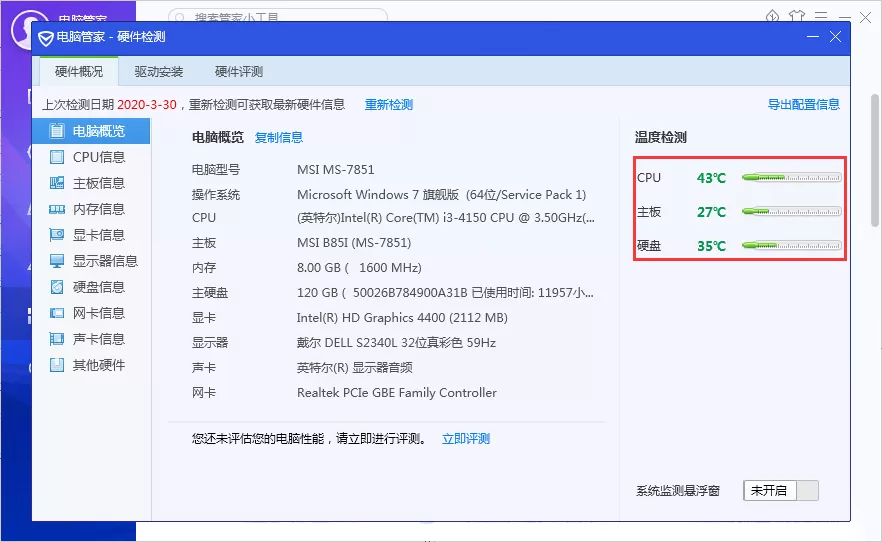The image size is (882, 542).
Task: Open the 其他硬件 other hardware icon
Action: 57,365
